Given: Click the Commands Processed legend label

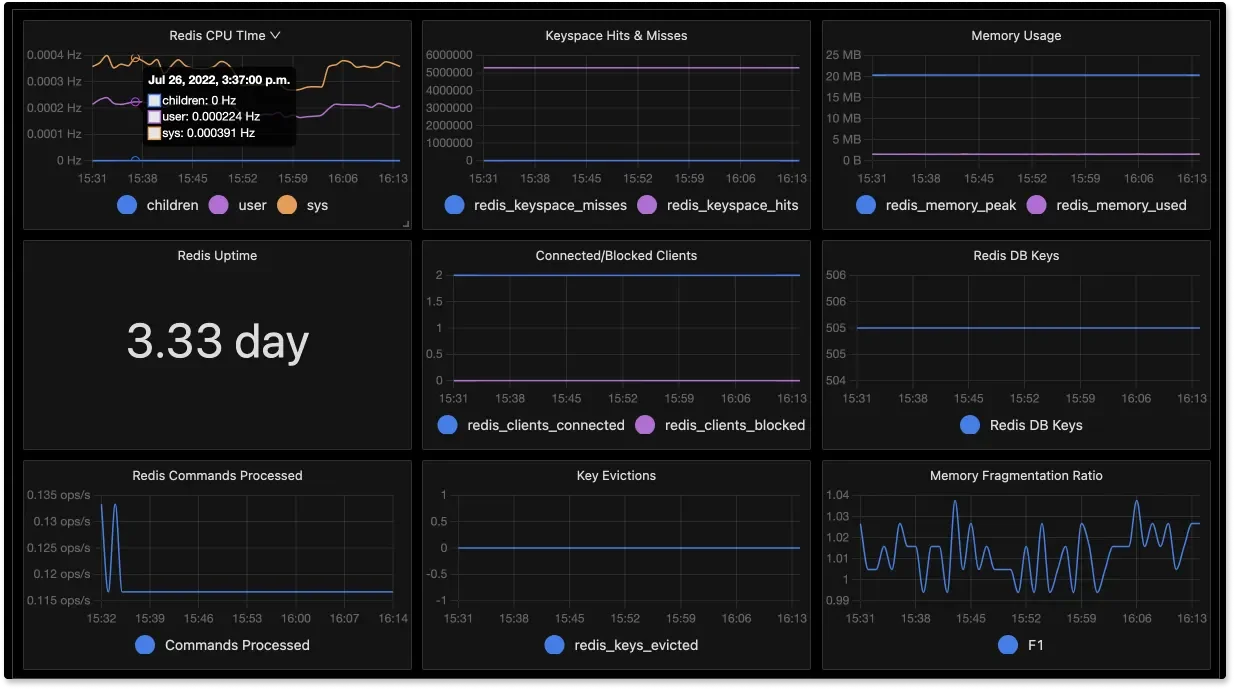Looking at the screenshot, I should coord(235,645).
